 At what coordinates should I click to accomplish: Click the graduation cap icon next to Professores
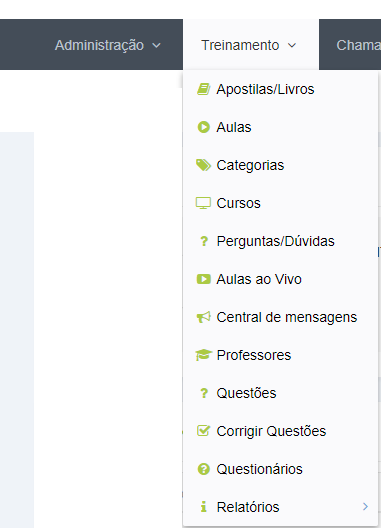203,355
